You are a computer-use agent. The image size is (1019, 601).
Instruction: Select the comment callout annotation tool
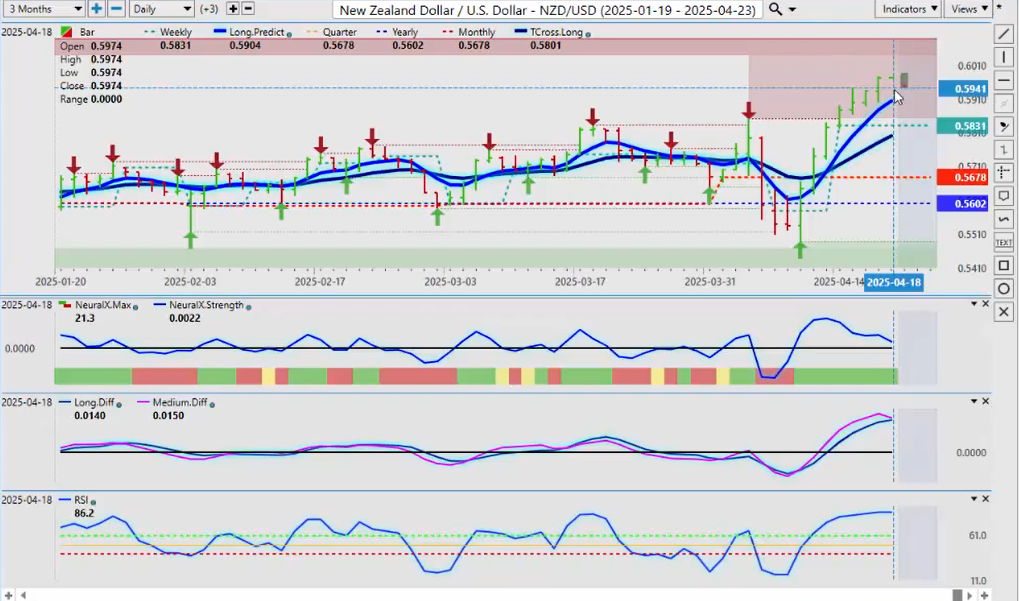[x=1004, y=197]
